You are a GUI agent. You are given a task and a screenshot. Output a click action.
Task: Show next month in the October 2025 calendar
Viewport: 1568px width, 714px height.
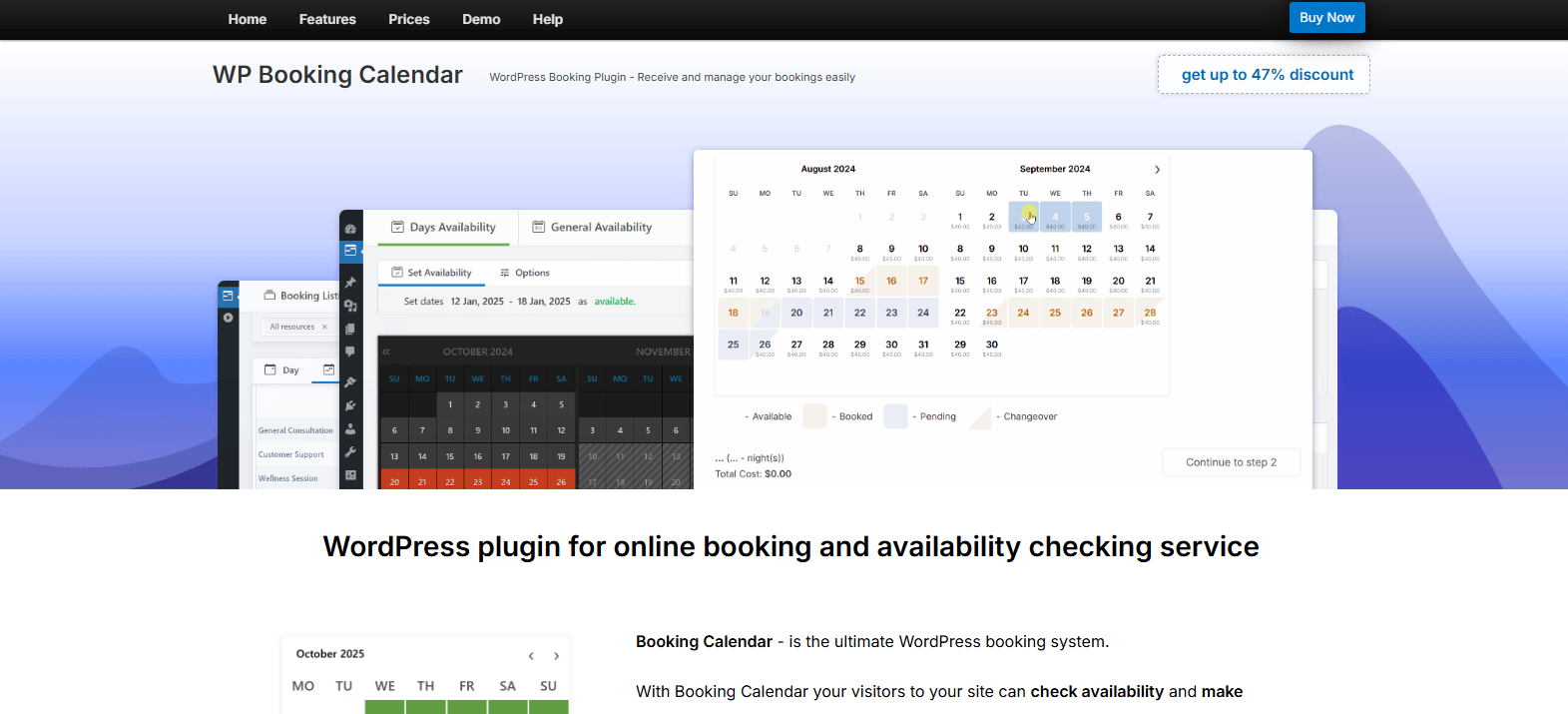coord(556,656)
